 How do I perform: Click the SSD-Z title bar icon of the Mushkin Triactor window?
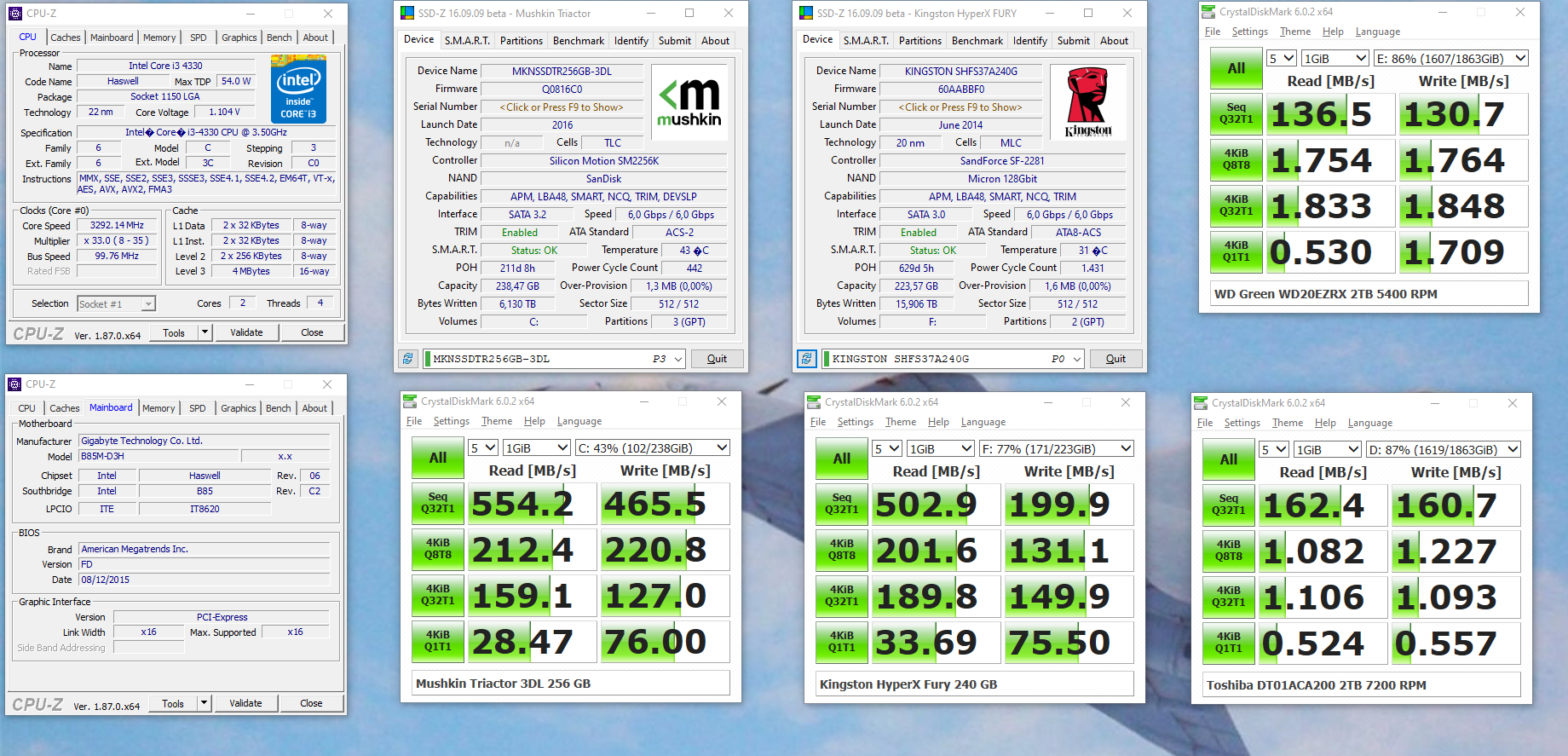tap(406, 13)
